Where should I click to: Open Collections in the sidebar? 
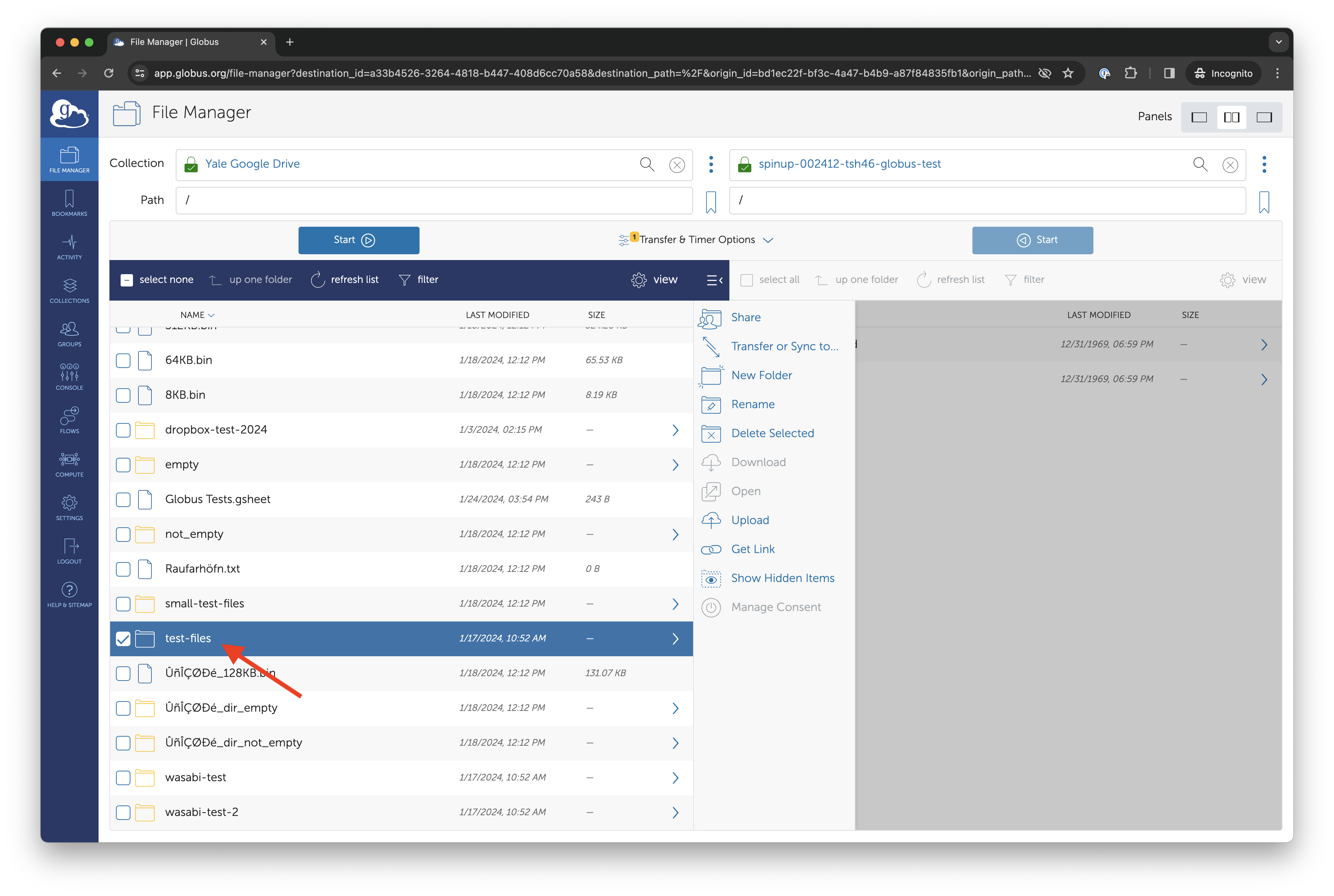click(69, 290)
